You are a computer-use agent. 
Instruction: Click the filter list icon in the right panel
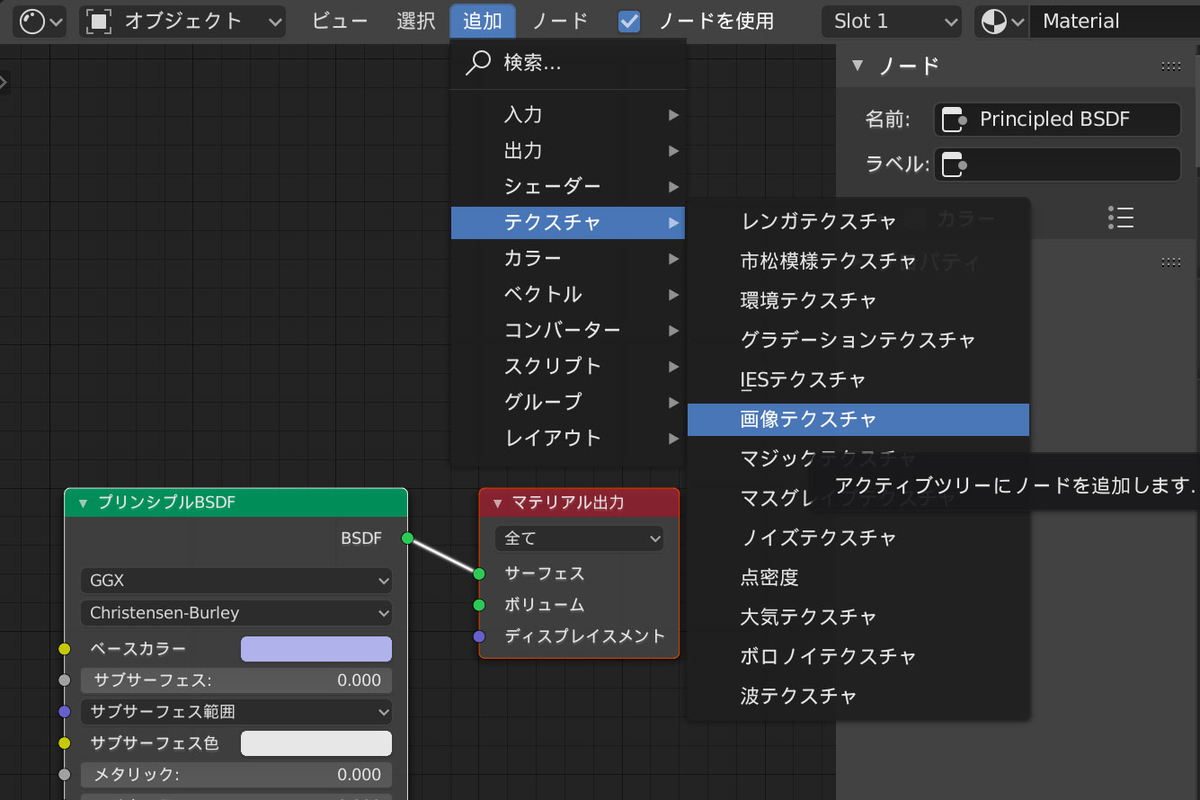pyautogui.click(x=1121, y=217)
